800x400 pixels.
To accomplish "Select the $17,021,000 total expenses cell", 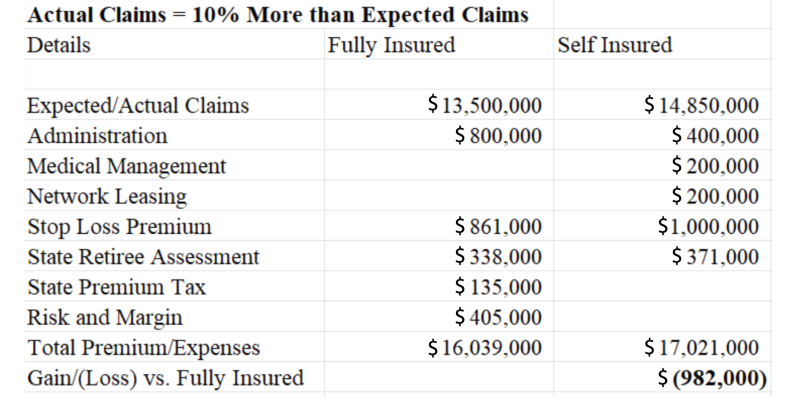I will [x=702, y=348].
